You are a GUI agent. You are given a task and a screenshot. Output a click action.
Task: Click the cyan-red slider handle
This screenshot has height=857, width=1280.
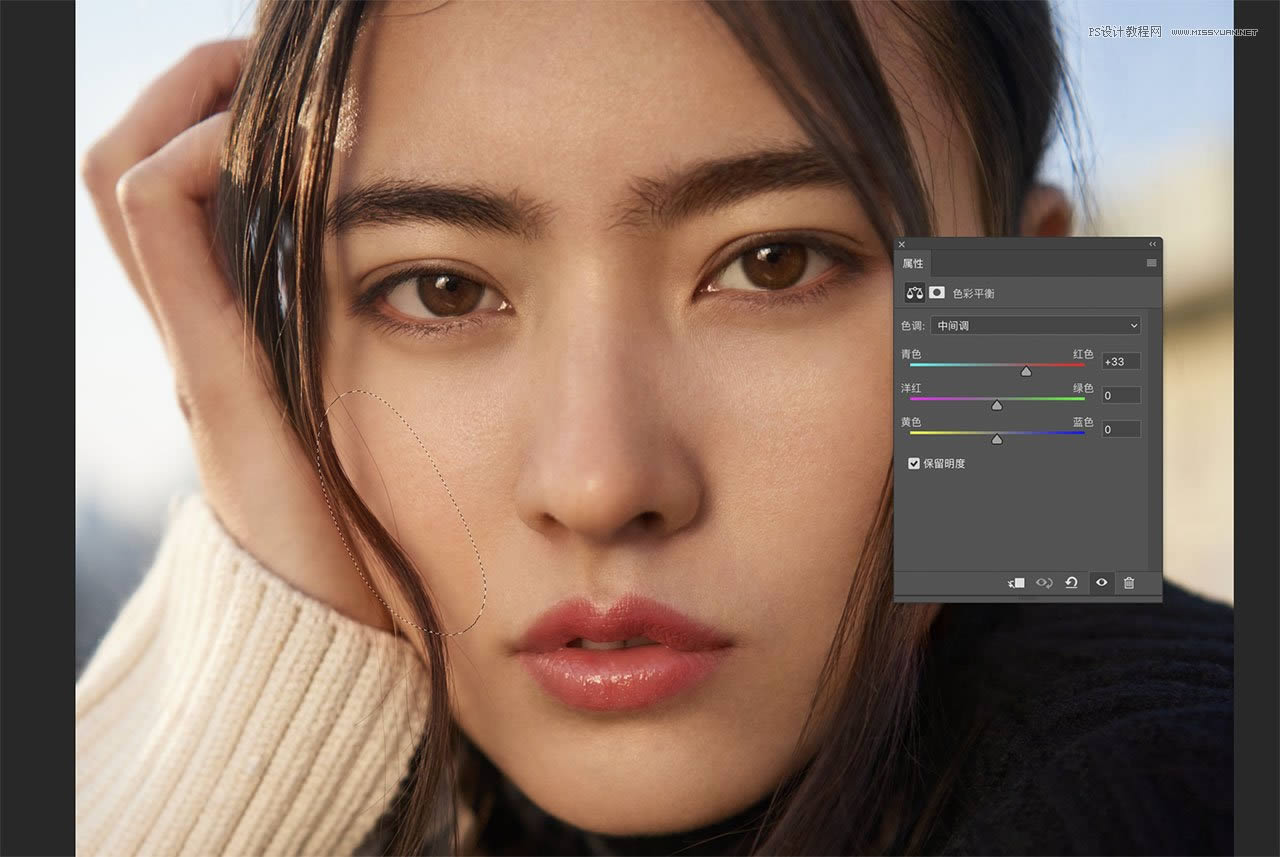(x=1026, y=371)
